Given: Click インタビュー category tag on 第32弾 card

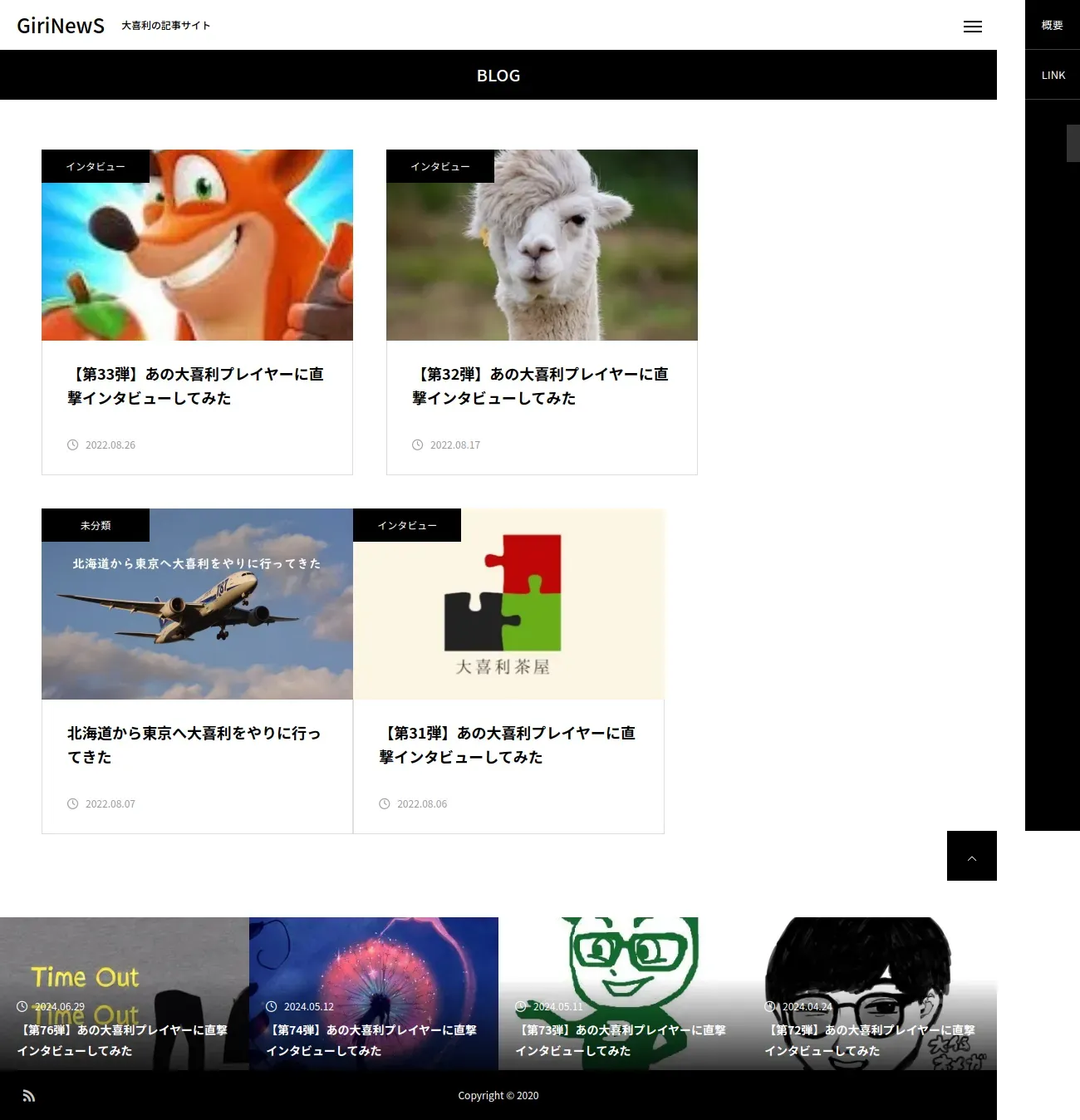Looking at the screenshot, I should [x=440, y=166].
